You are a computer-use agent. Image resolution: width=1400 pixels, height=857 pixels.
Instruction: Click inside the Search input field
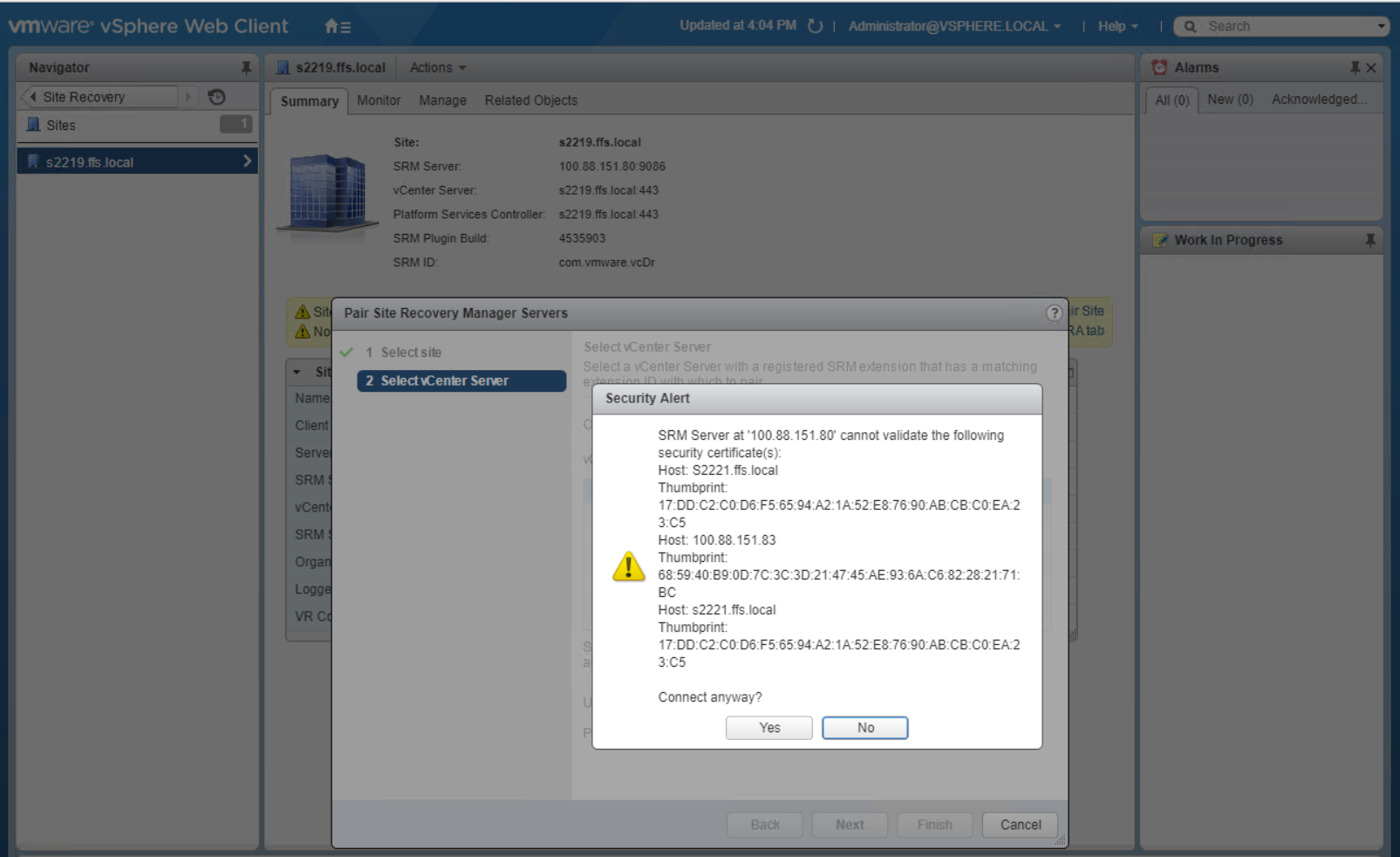pyautogui.click(x=1274, y=26)
